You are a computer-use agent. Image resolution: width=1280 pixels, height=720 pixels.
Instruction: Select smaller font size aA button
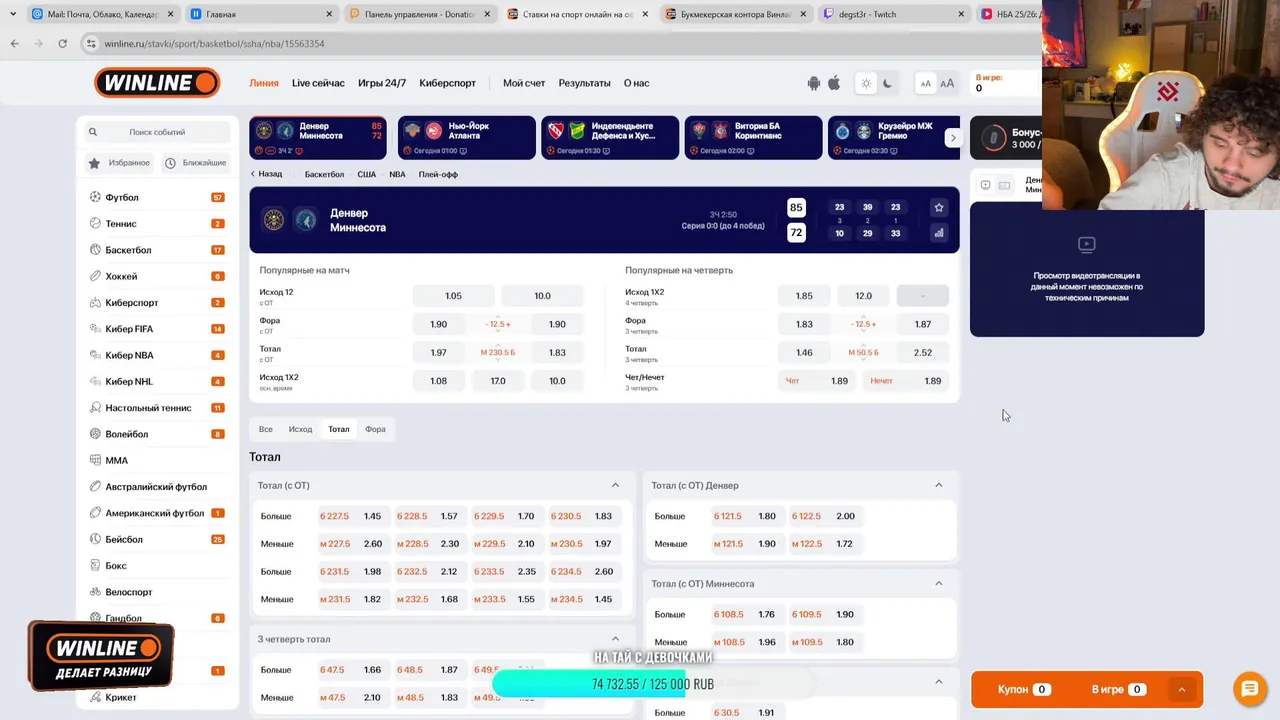pos(926,83)
